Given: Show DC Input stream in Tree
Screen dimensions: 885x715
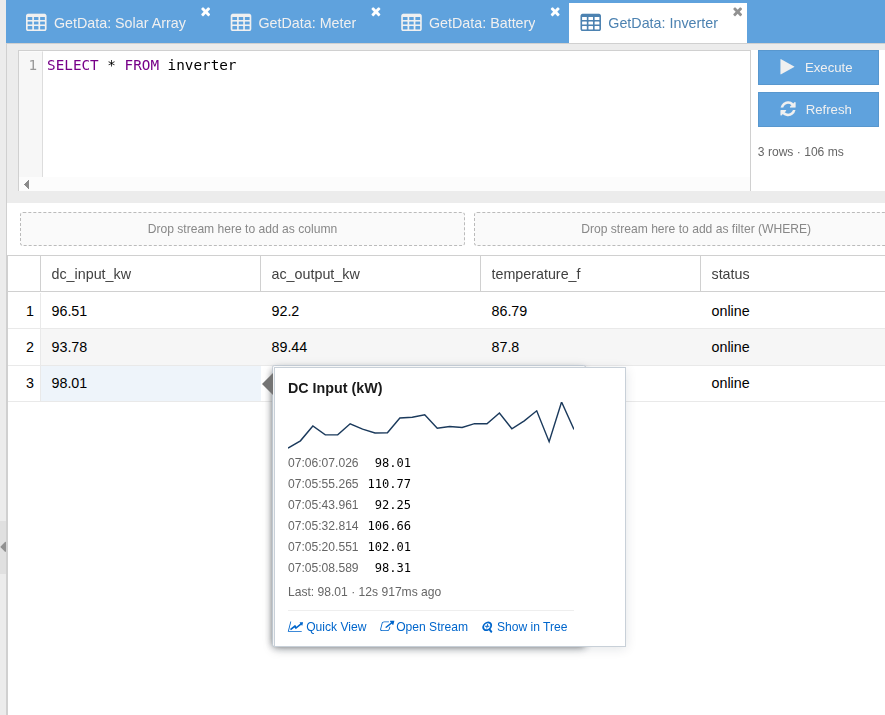Looking at the screenshot, I should tap(524, 627).
